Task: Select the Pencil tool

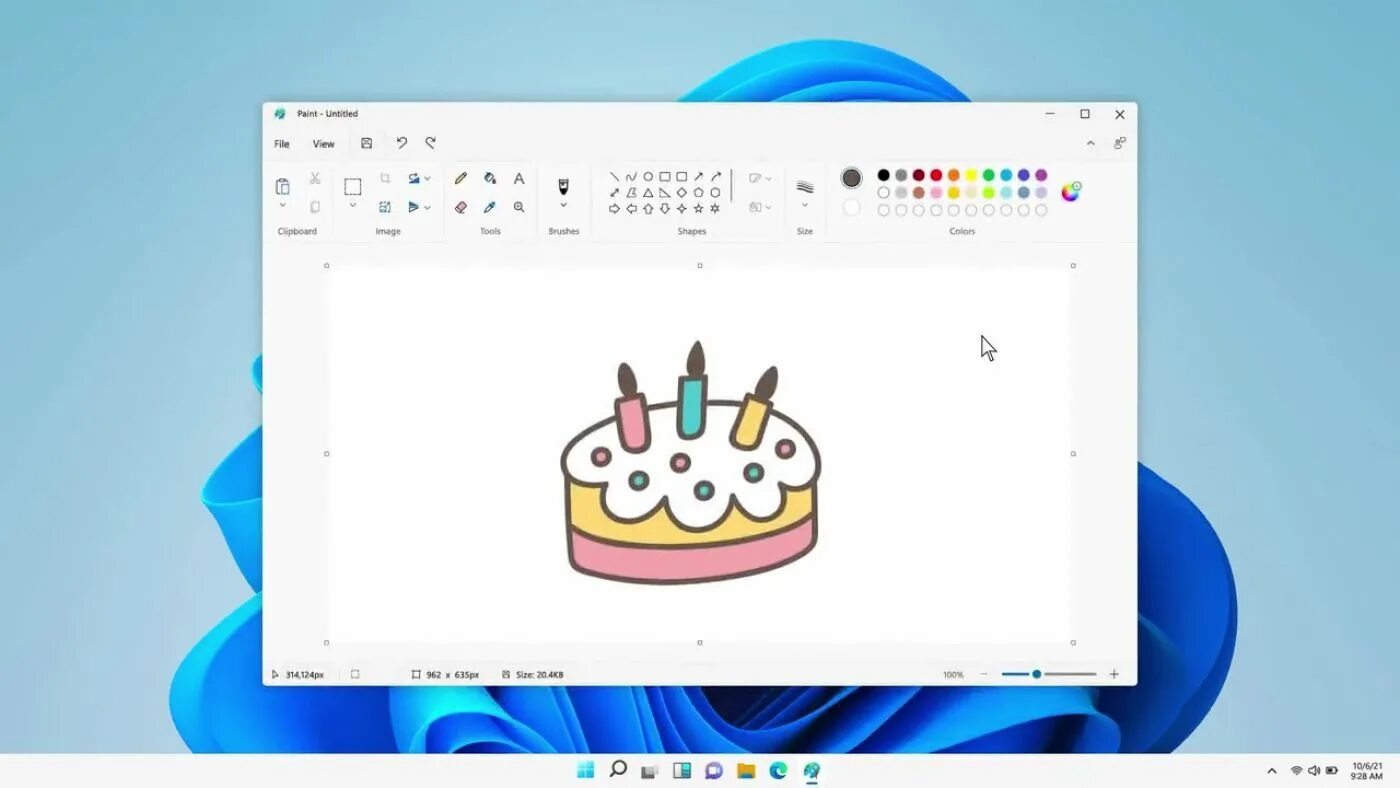Action: point(461,178)
